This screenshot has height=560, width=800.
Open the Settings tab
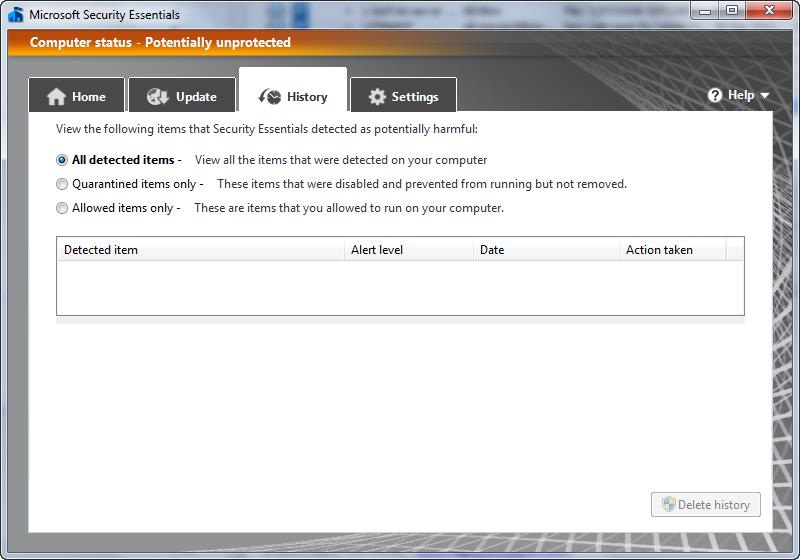pos(404,95)
